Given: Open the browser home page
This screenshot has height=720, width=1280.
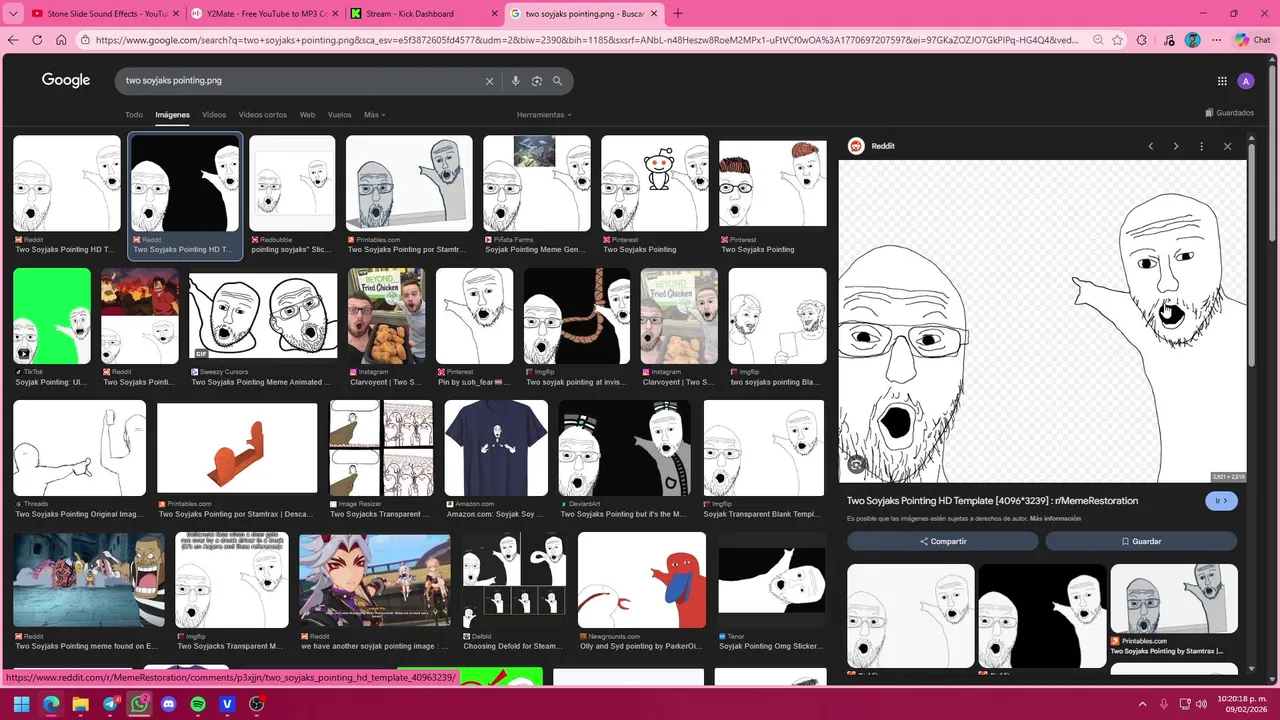Looking at the screenshot, I should coord(61,40).
